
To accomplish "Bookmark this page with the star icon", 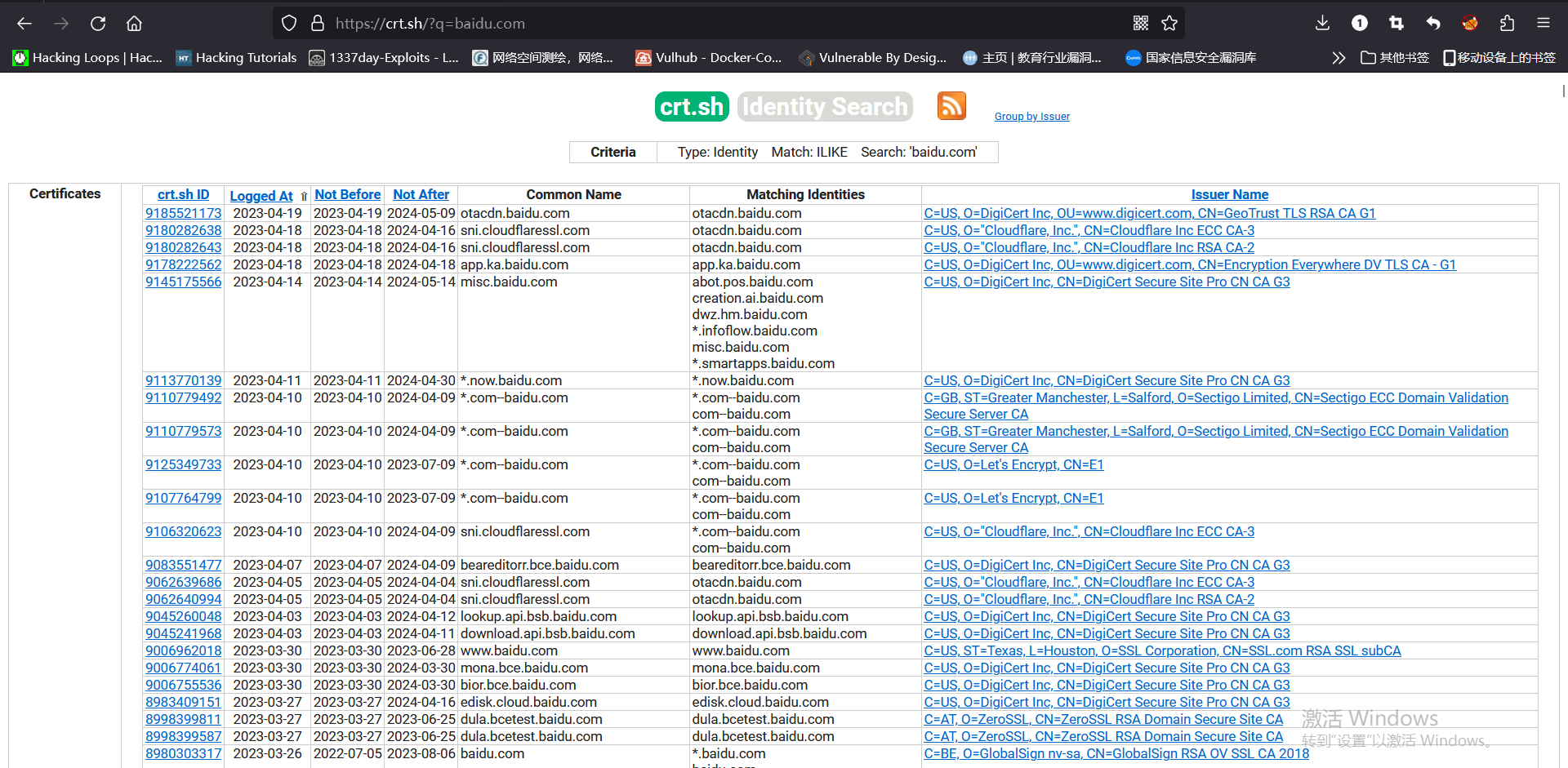I will click(1169, 24).
